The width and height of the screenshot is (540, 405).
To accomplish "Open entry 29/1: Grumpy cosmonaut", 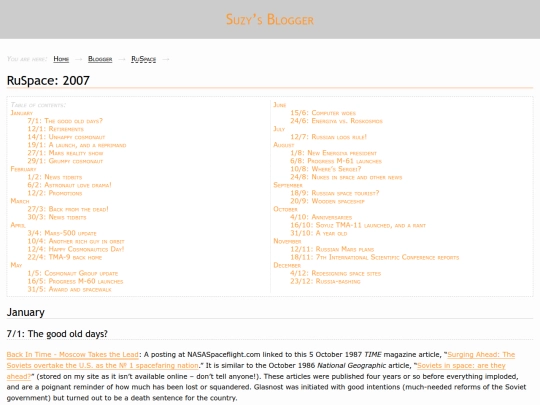I will [65, 161].
